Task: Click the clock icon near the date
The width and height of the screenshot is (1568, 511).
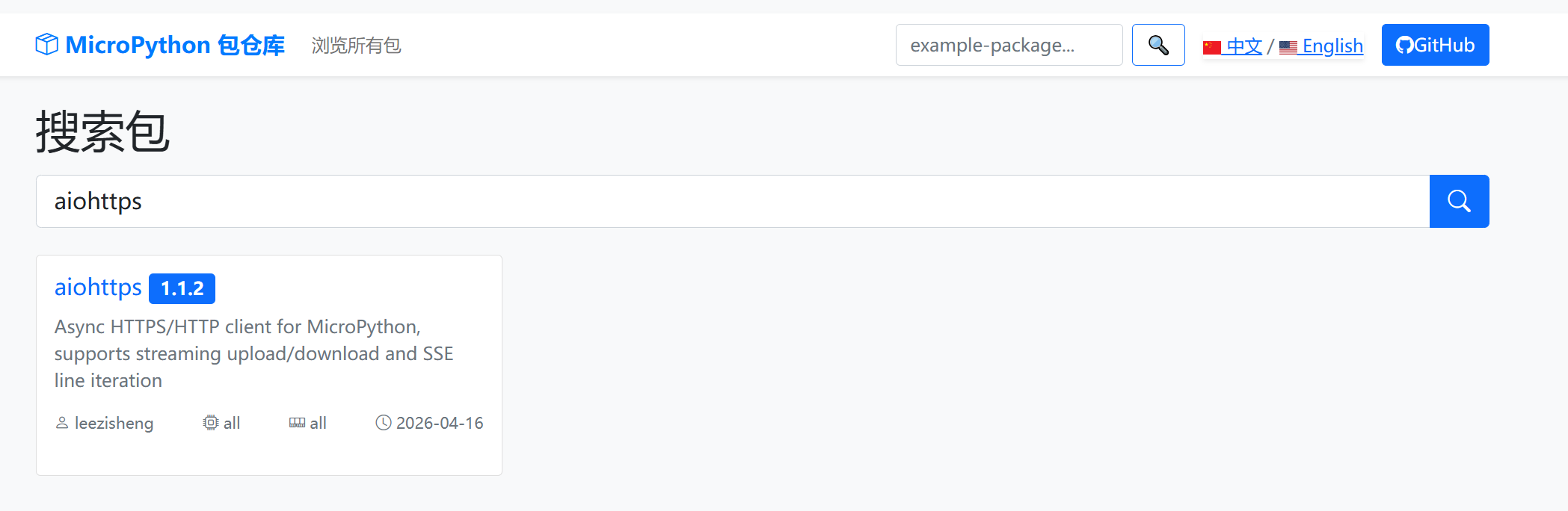Action: click(383, 423)
